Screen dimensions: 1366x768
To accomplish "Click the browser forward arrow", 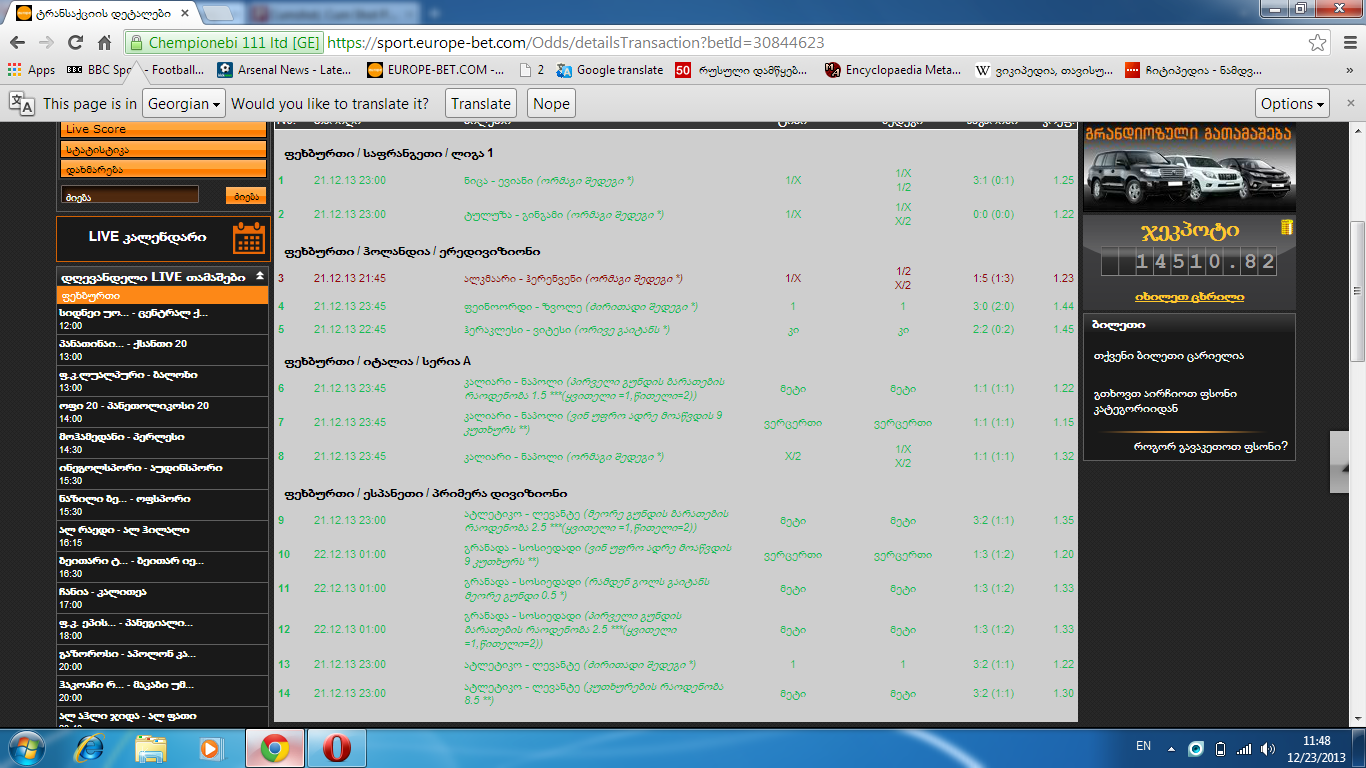I will (46, 43).
